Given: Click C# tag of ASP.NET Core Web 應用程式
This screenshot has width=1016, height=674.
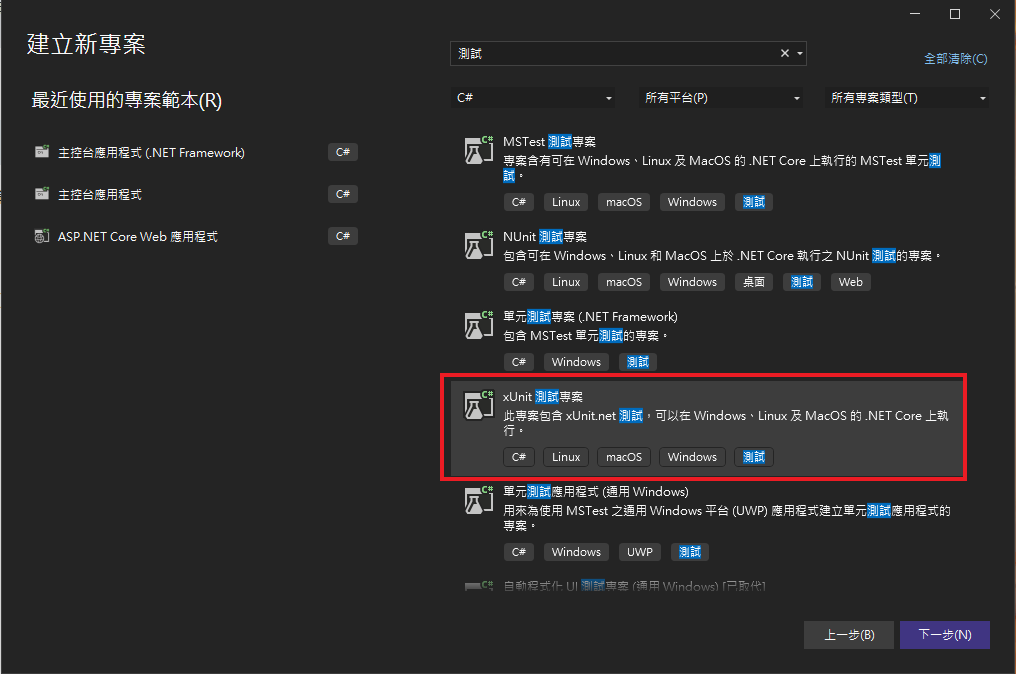Looking at the screenshot, I should tap(343, 236).
